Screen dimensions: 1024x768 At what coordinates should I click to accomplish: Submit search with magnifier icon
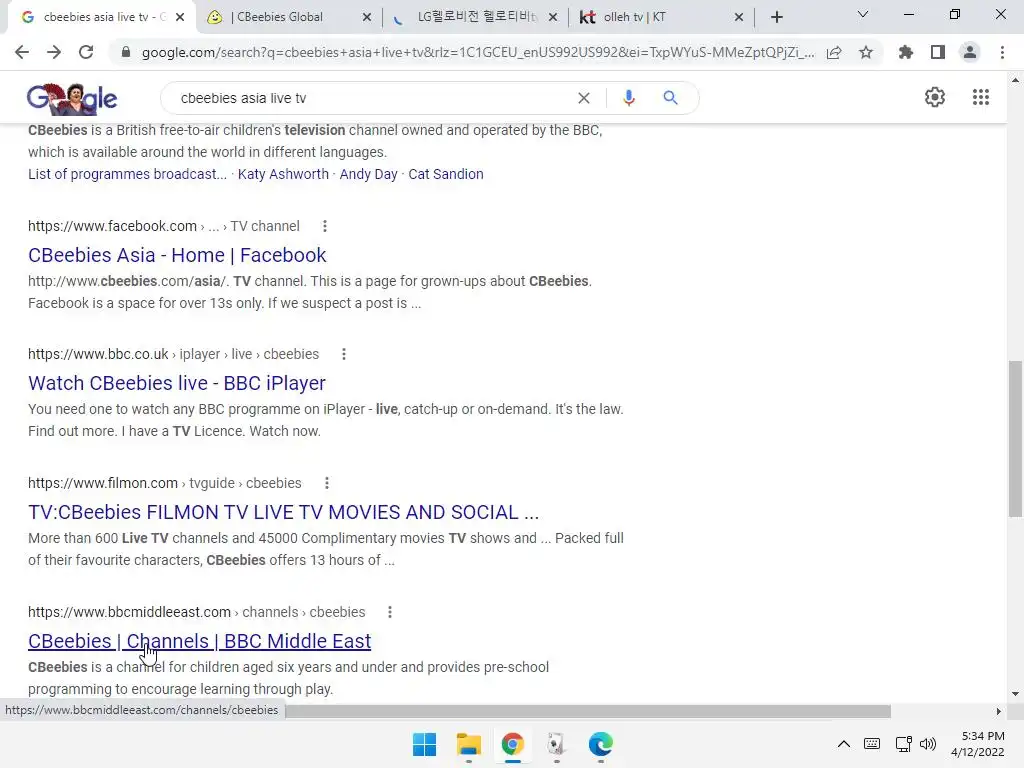[x=670, y=98]
